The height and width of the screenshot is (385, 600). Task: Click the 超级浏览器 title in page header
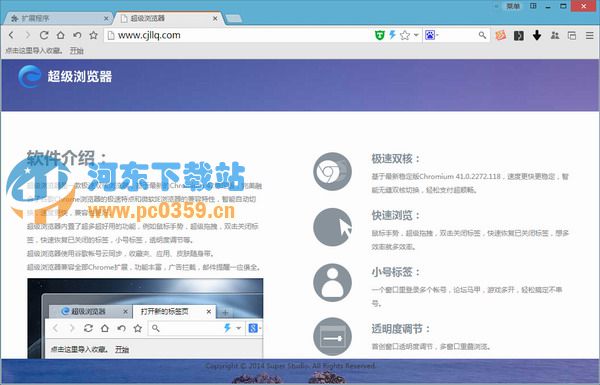pos(80,77)
